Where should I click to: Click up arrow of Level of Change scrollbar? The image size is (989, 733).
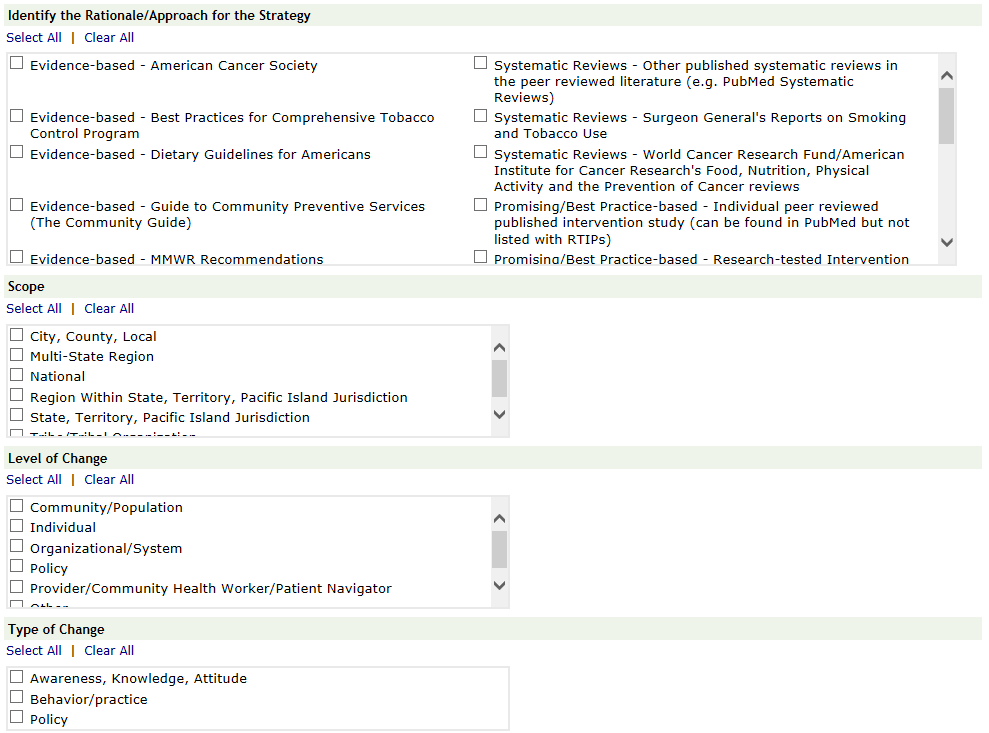[x=500, y=519]
